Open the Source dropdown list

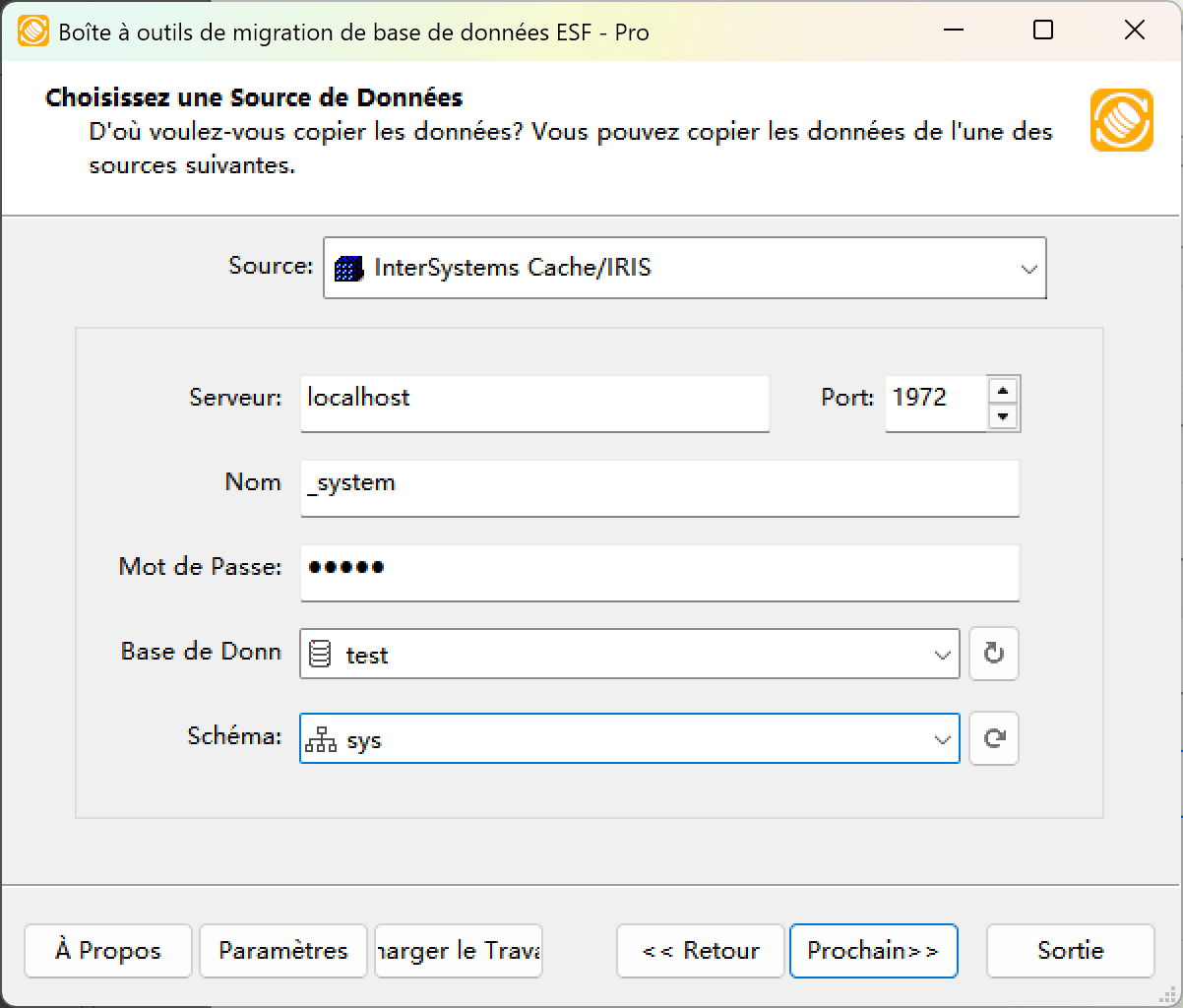1028,267
